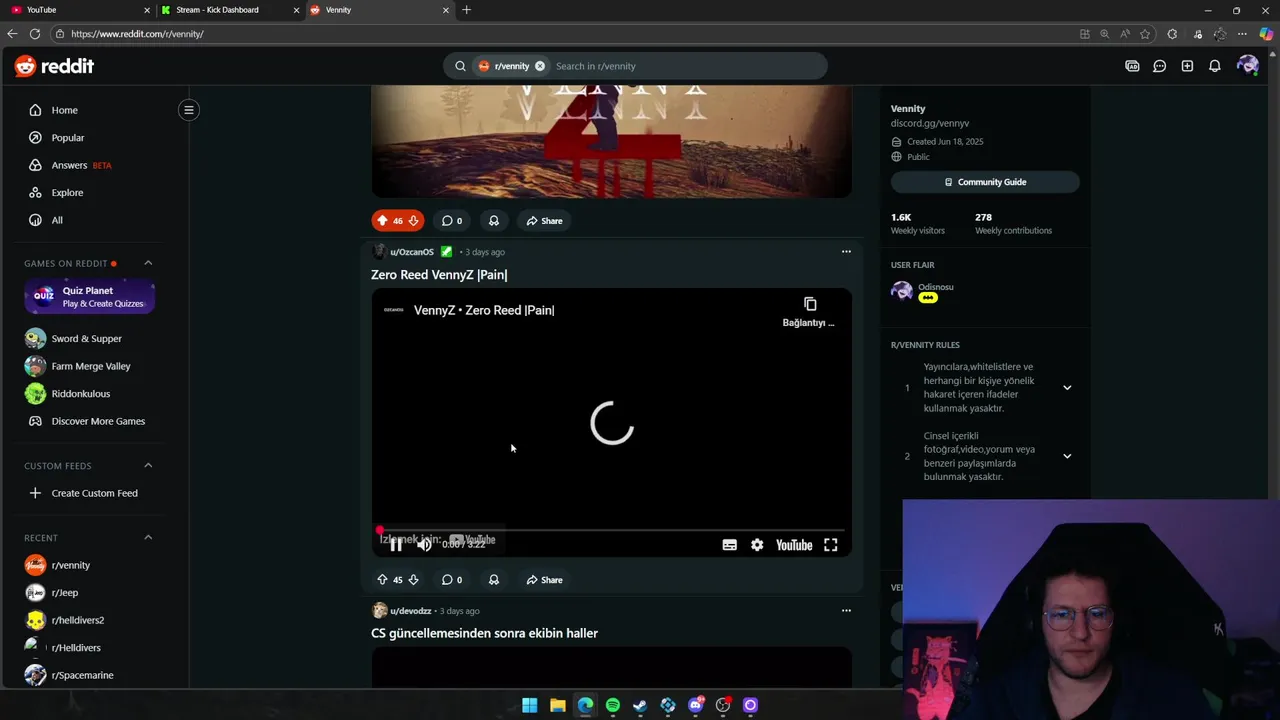Image resolution: width=1280 pixels, height=720 pixels.
Task: Seek on the YouTube video progress bar
Action: 612,530
